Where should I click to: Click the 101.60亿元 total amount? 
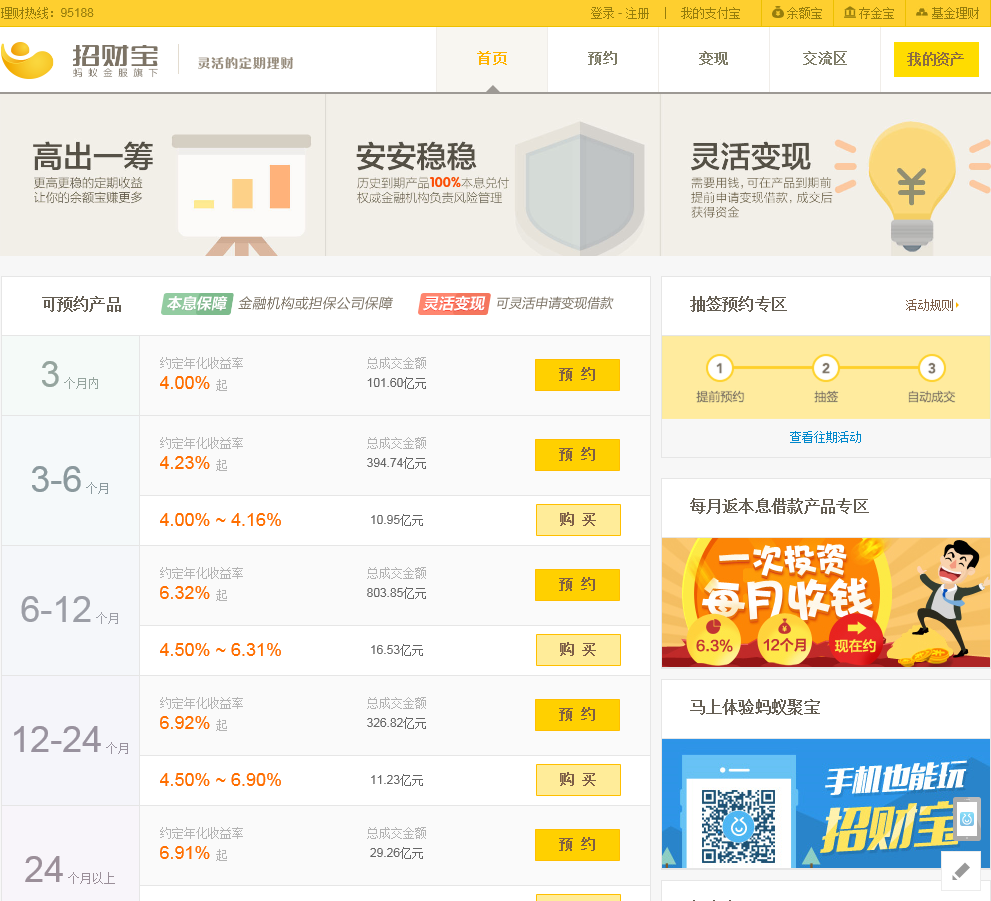point(396,383)
